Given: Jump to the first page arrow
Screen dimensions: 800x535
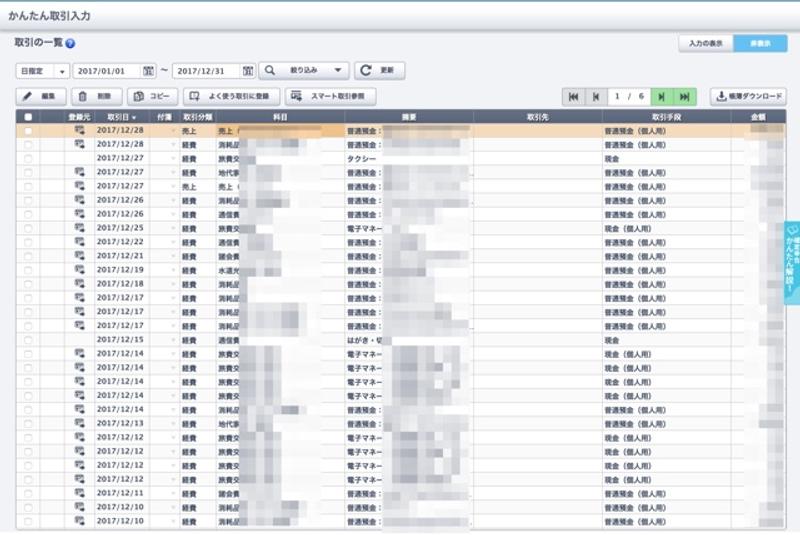Looking at the screenshot, I should click(x=573, y=97).
